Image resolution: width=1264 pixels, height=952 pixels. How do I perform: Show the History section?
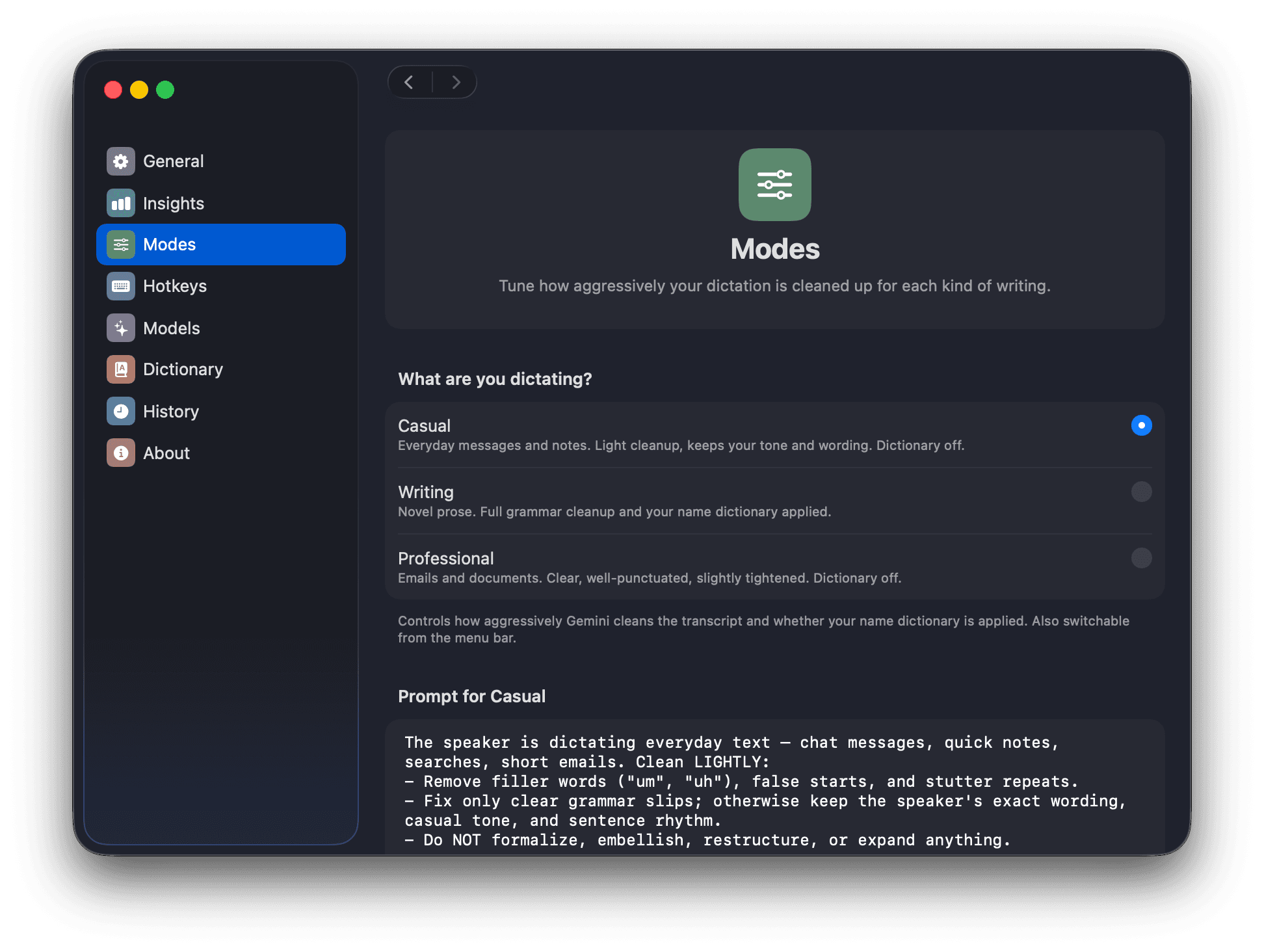(221, 411)
